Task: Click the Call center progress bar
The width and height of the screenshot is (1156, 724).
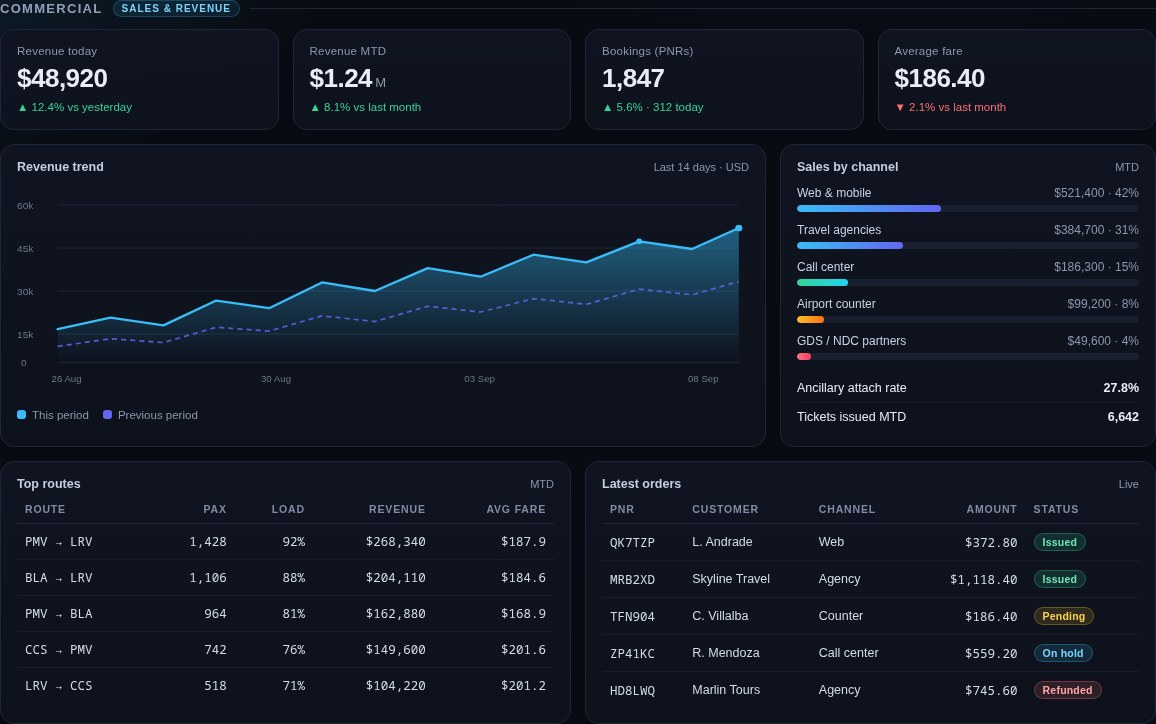Action: [967, 282]
